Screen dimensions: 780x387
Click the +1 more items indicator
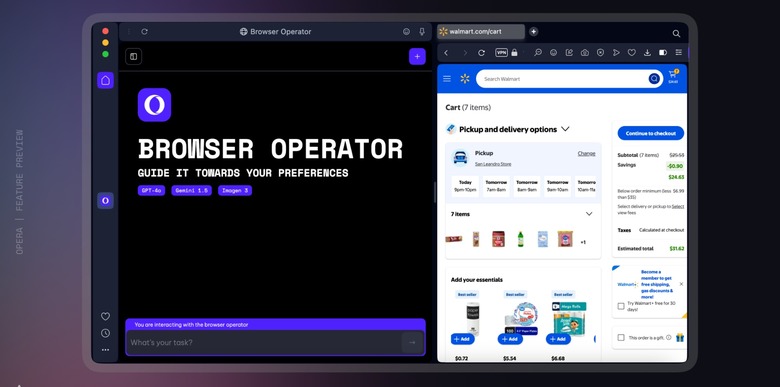pyautogui.click(x=583, y=242)
